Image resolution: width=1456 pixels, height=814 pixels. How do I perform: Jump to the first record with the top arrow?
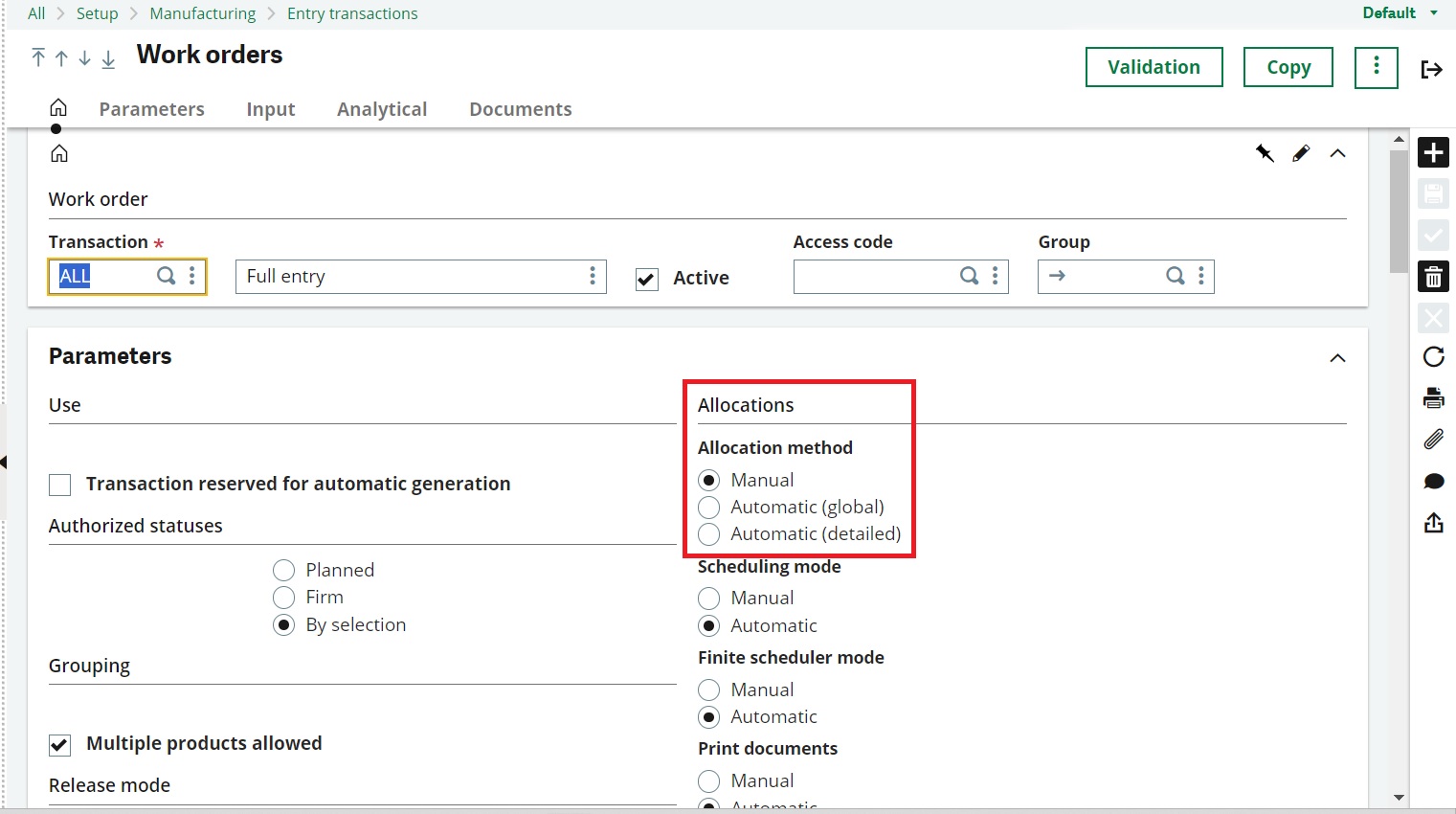pos(37,58)
